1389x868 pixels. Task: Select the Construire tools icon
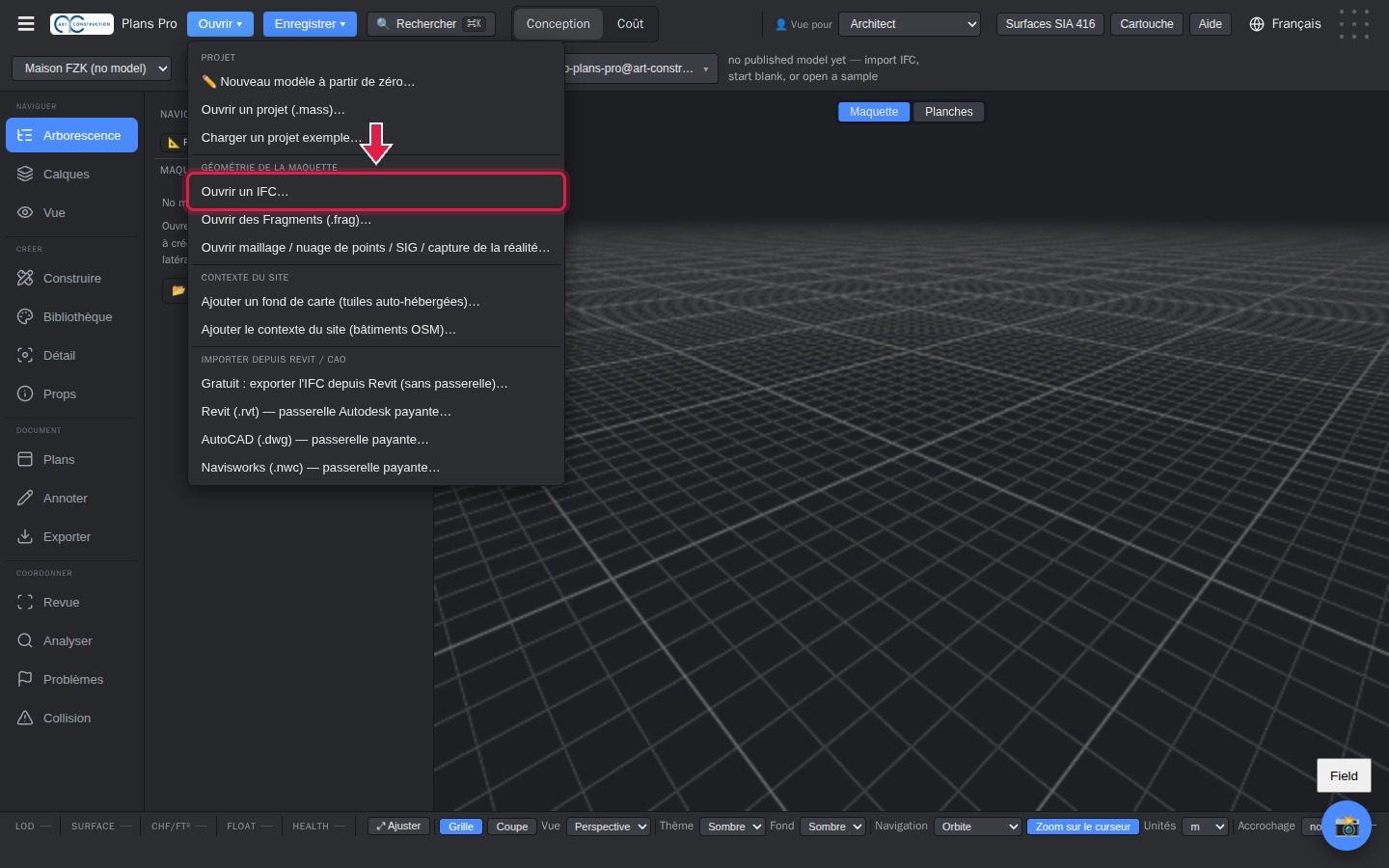click(x=25, y=279)
